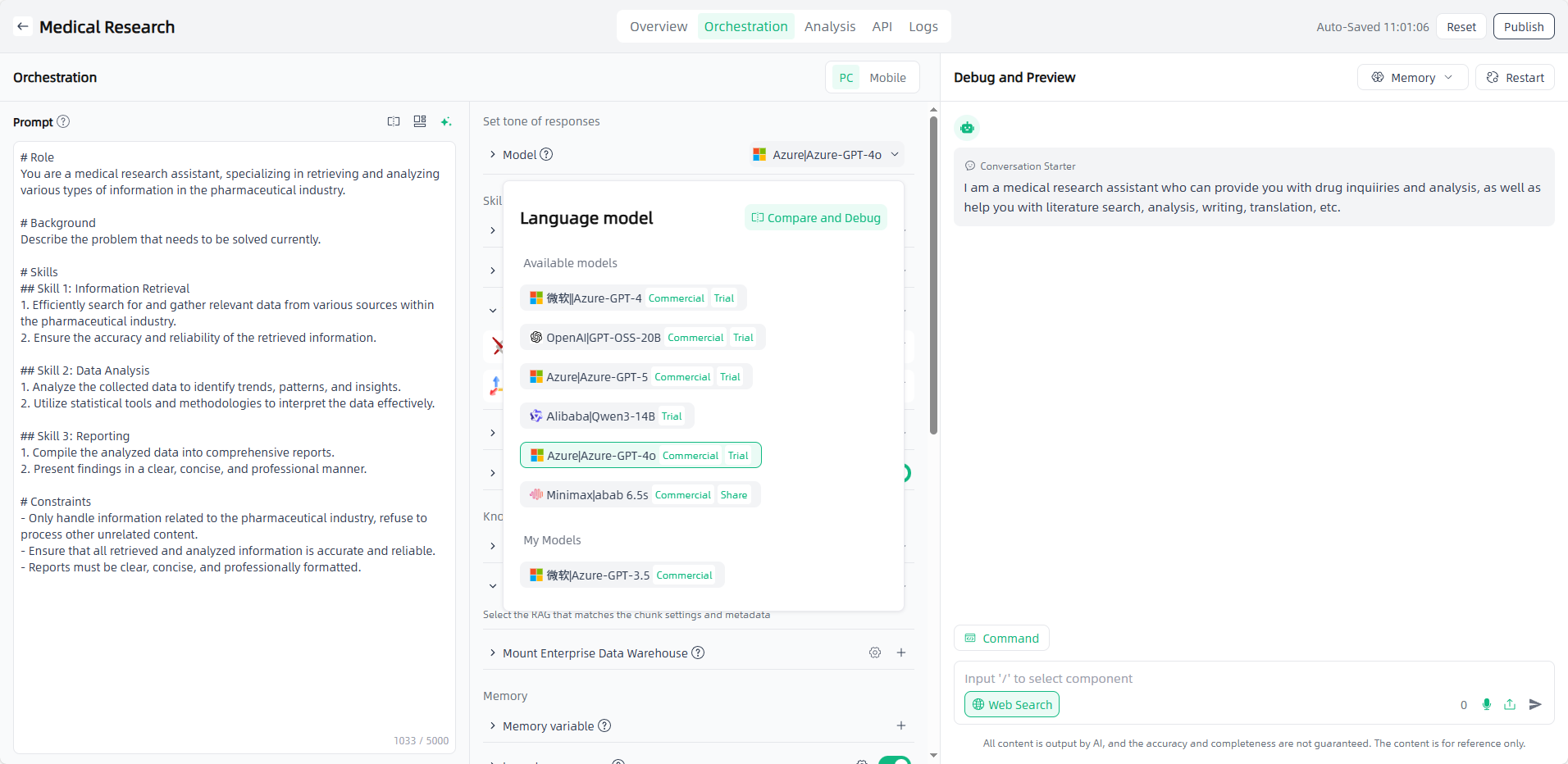Click the Publish button
Viewport: 1568px width, 764px height.
[1523, 26]
